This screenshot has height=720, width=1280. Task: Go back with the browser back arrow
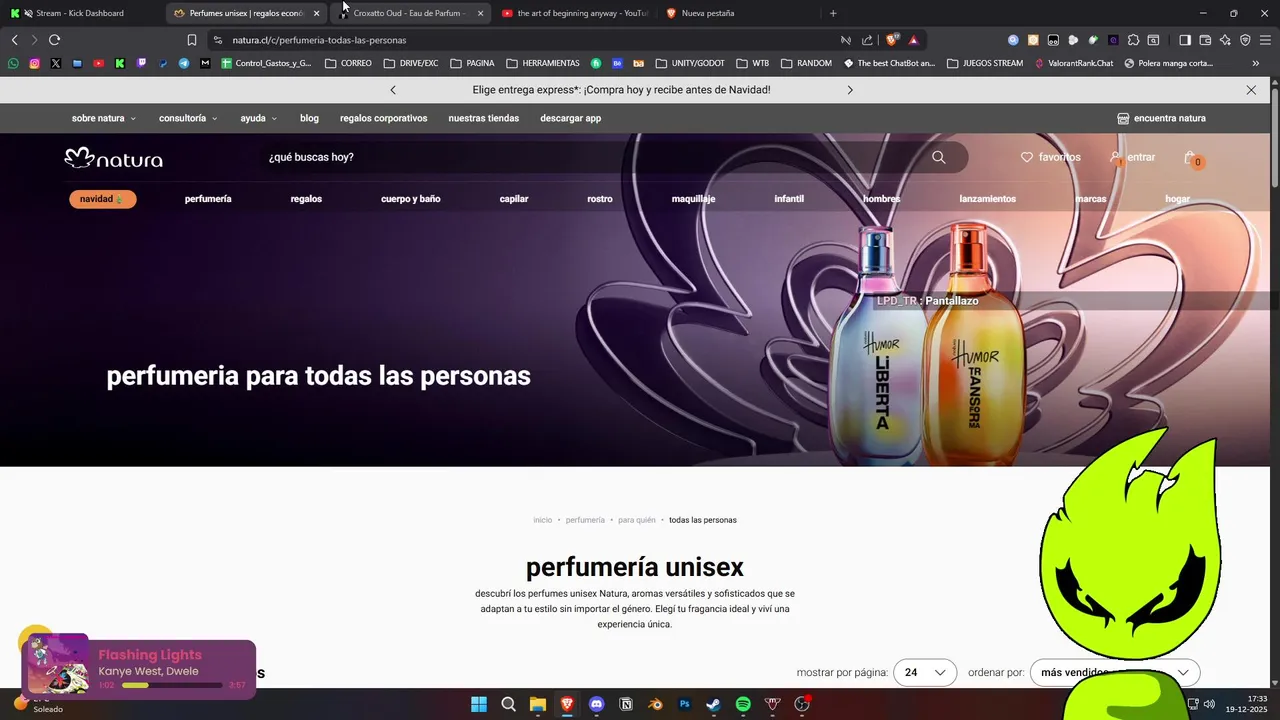tap(14, 40)
